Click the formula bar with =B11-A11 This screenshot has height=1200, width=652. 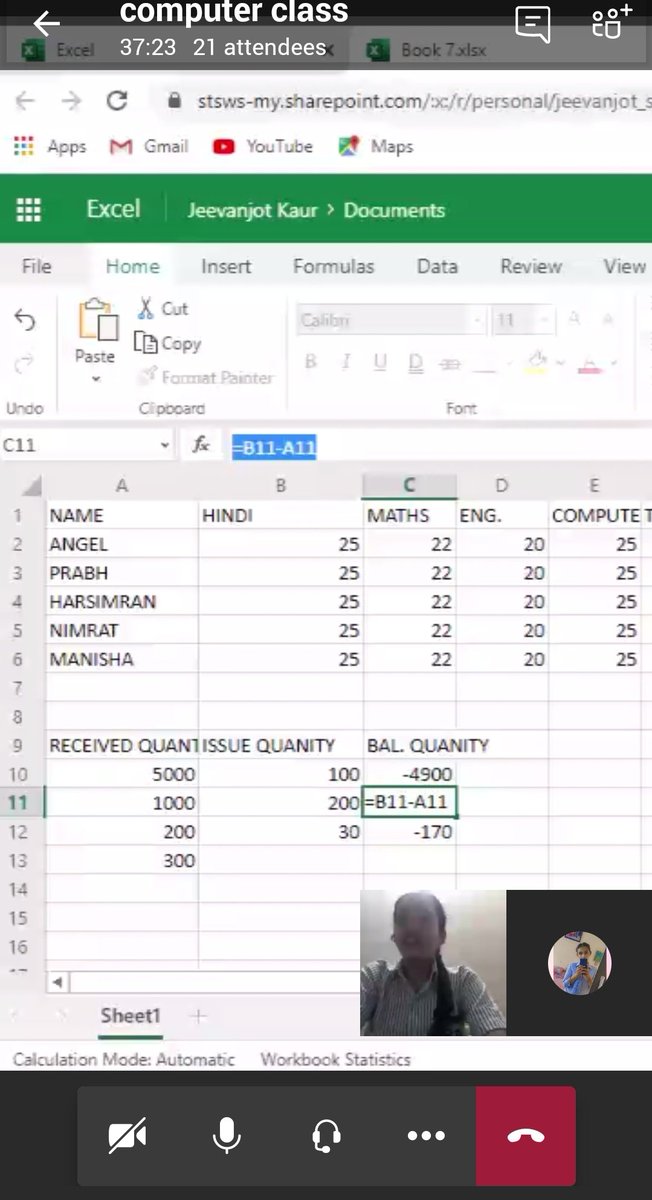point(440,446)
